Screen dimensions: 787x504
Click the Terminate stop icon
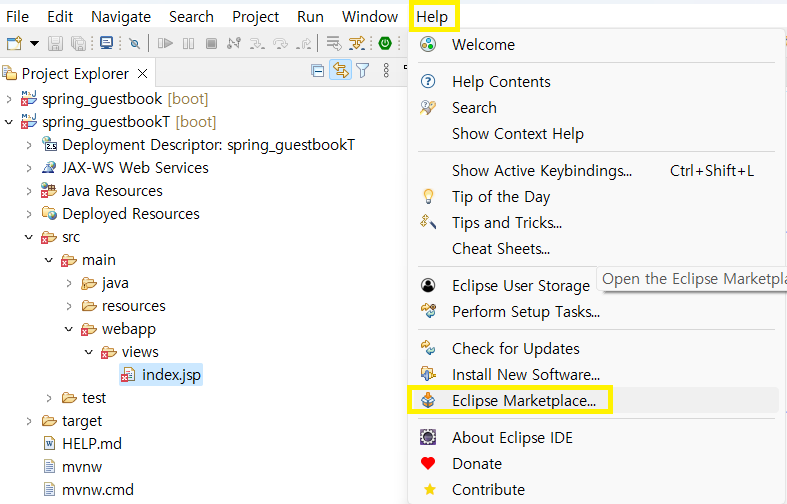pos(211,43)
